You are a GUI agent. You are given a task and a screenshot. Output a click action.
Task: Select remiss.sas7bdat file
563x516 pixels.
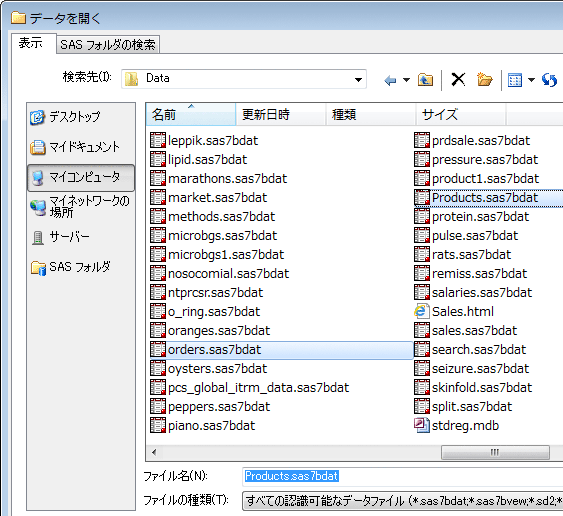471,274
